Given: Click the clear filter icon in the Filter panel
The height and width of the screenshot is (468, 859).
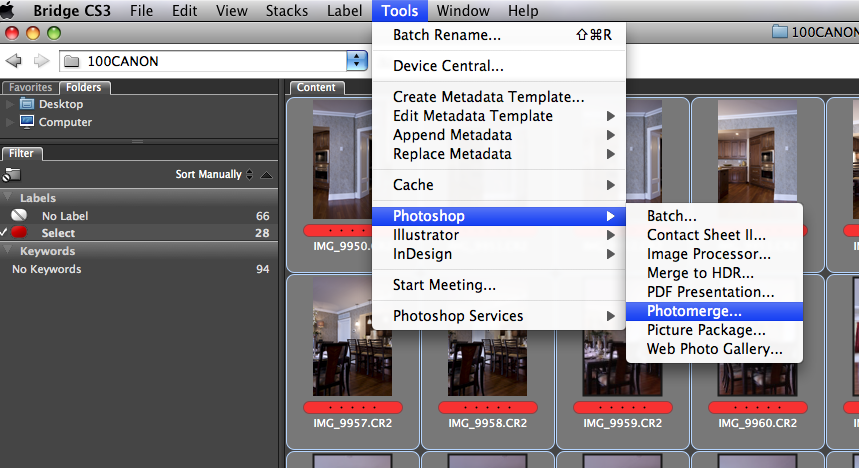Looking at the screenshot, I should [x=12, y=174].
